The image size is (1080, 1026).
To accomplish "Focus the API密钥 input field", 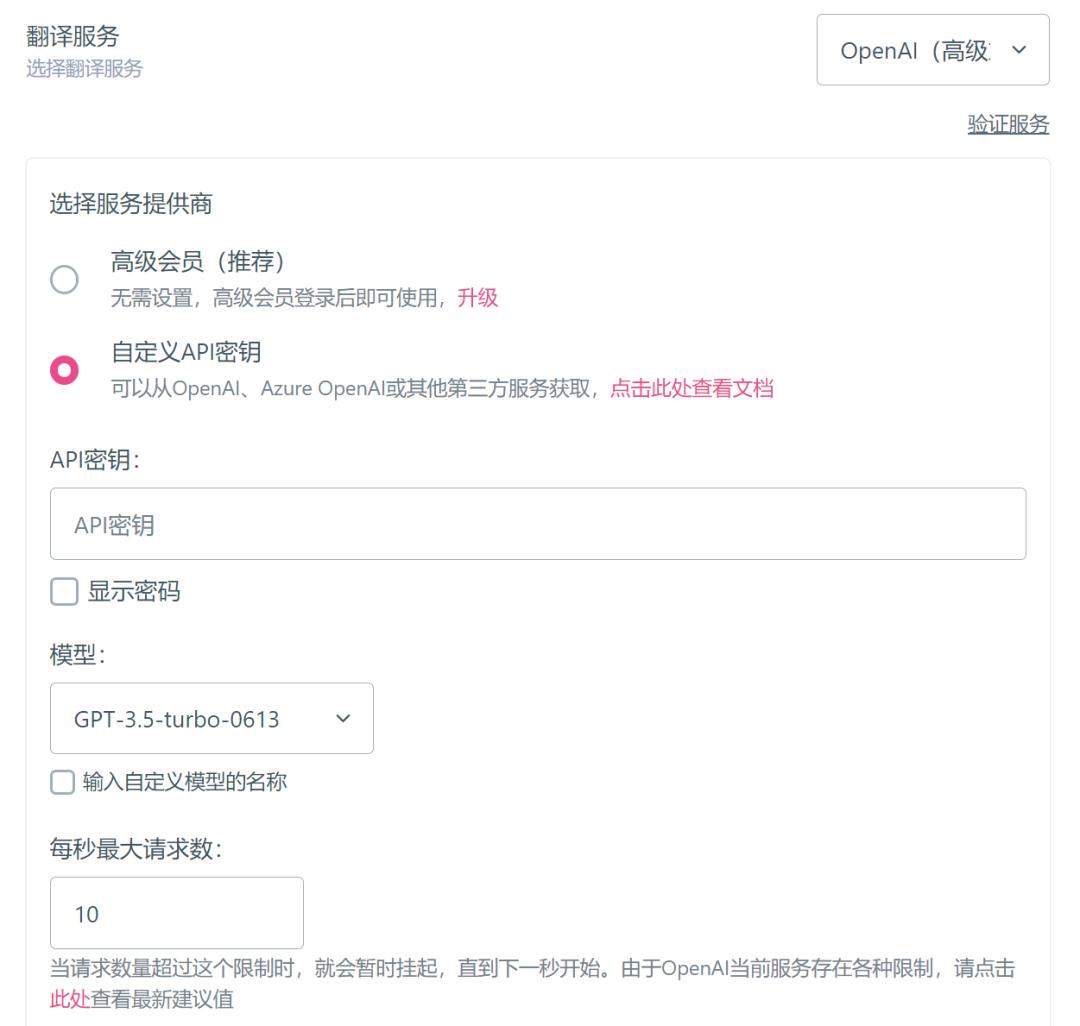I will click(x=538, y=524).
